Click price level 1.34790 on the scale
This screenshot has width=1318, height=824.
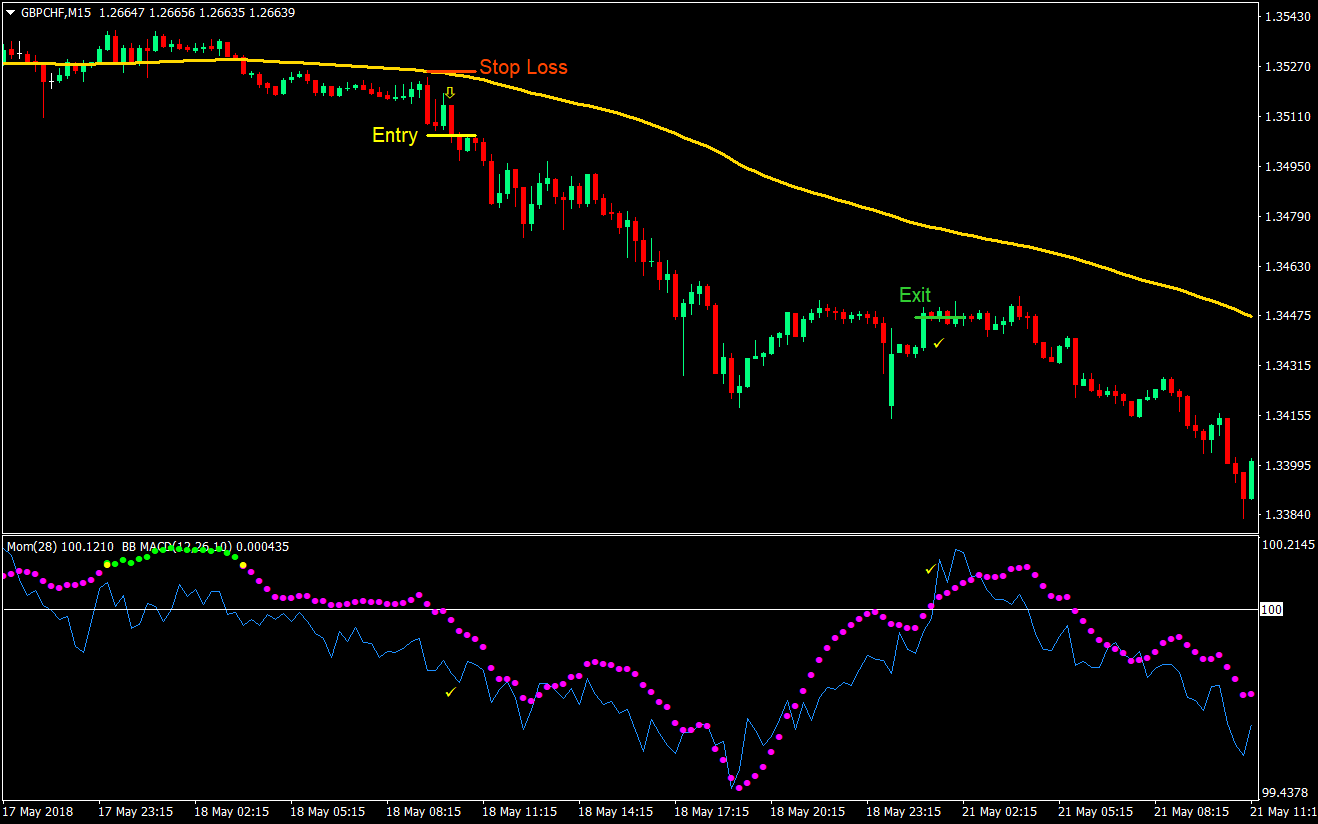[x=1286, y=217]
